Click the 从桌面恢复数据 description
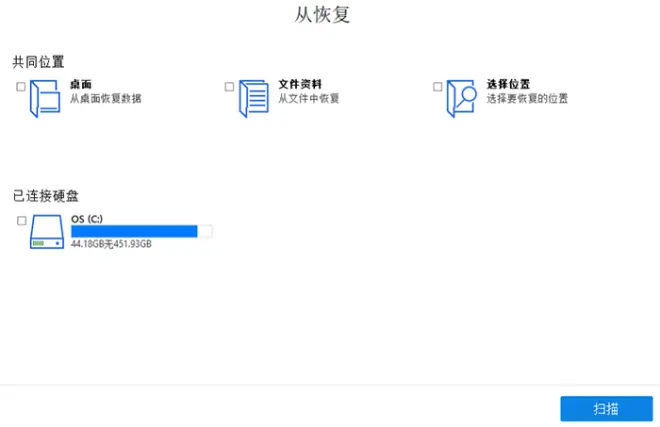Viewport: 660px width, 427px height. point(106,99)
